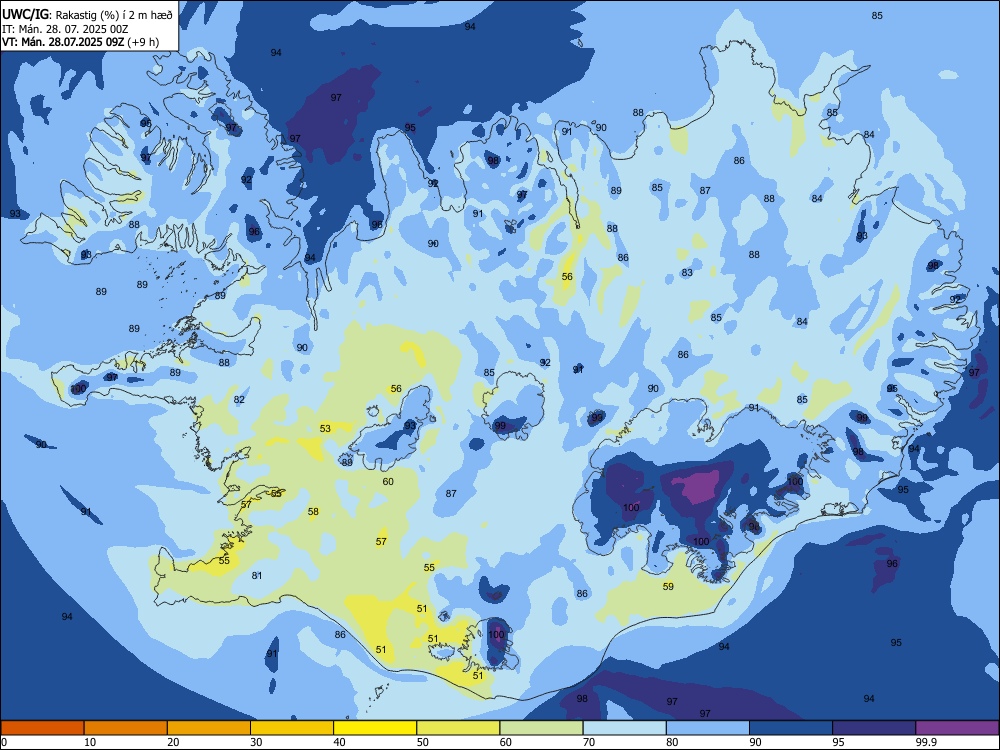Screen dimensions: 1000x750
Task: Click the 'IT: Mán. 28. 07. 2025 00Z' line
Action: point(65,29)
